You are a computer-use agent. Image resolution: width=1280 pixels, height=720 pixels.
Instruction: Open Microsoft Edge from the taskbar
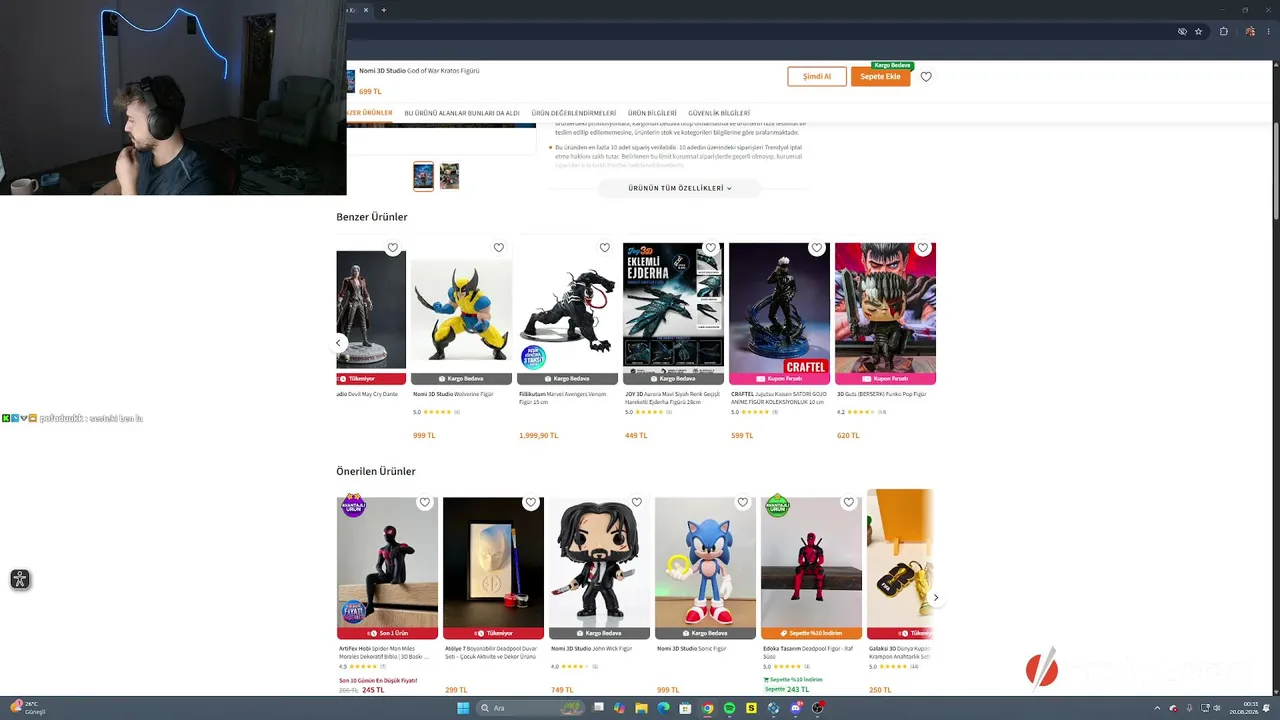point(663,708)
